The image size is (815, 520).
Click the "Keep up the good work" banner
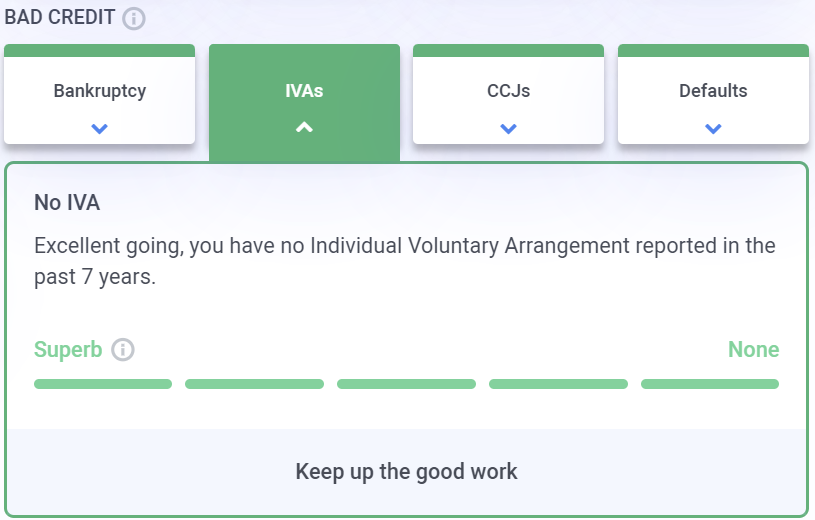coord(407,471)
